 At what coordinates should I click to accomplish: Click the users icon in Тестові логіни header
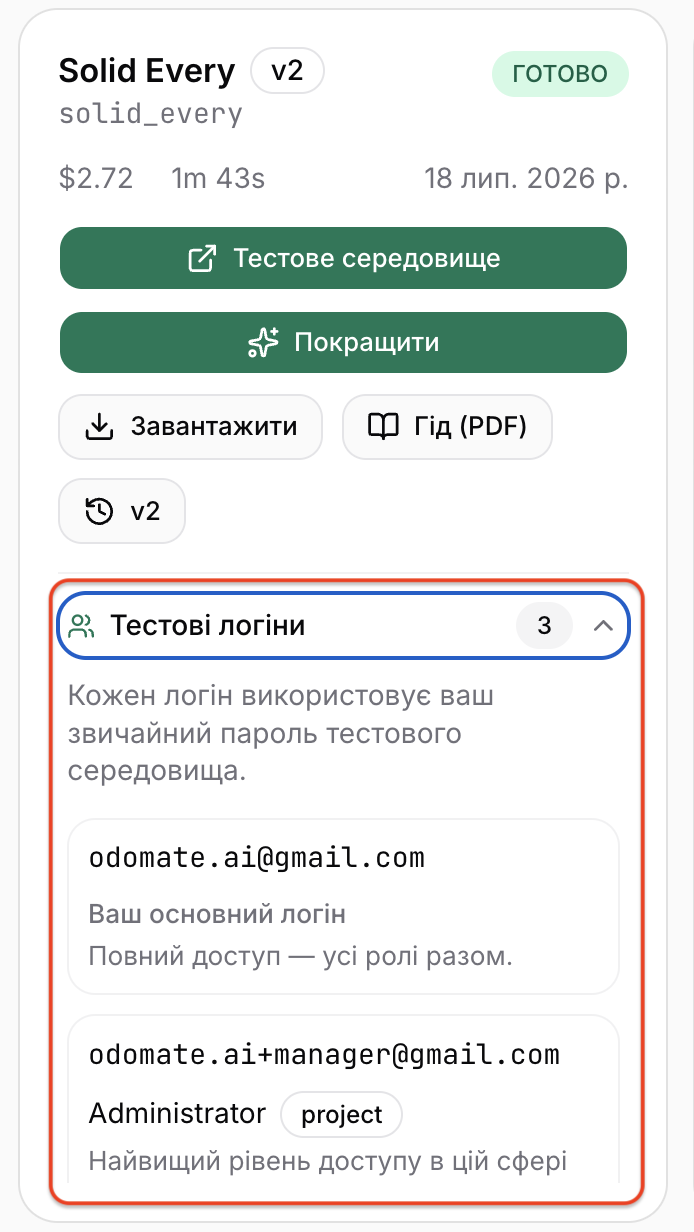(82, 626)
